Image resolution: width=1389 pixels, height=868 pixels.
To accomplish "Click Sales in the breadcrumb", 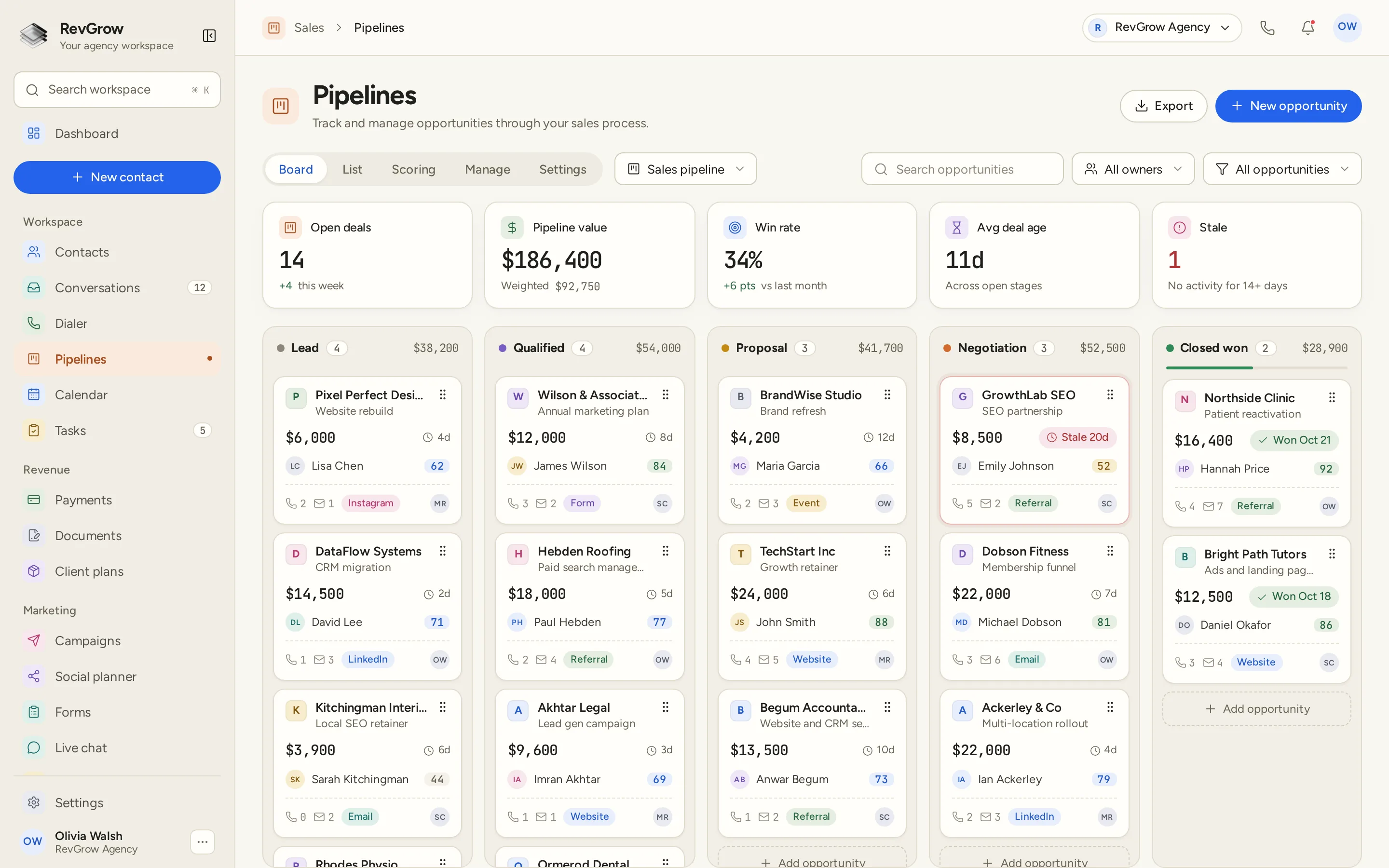I will point(309,27).
